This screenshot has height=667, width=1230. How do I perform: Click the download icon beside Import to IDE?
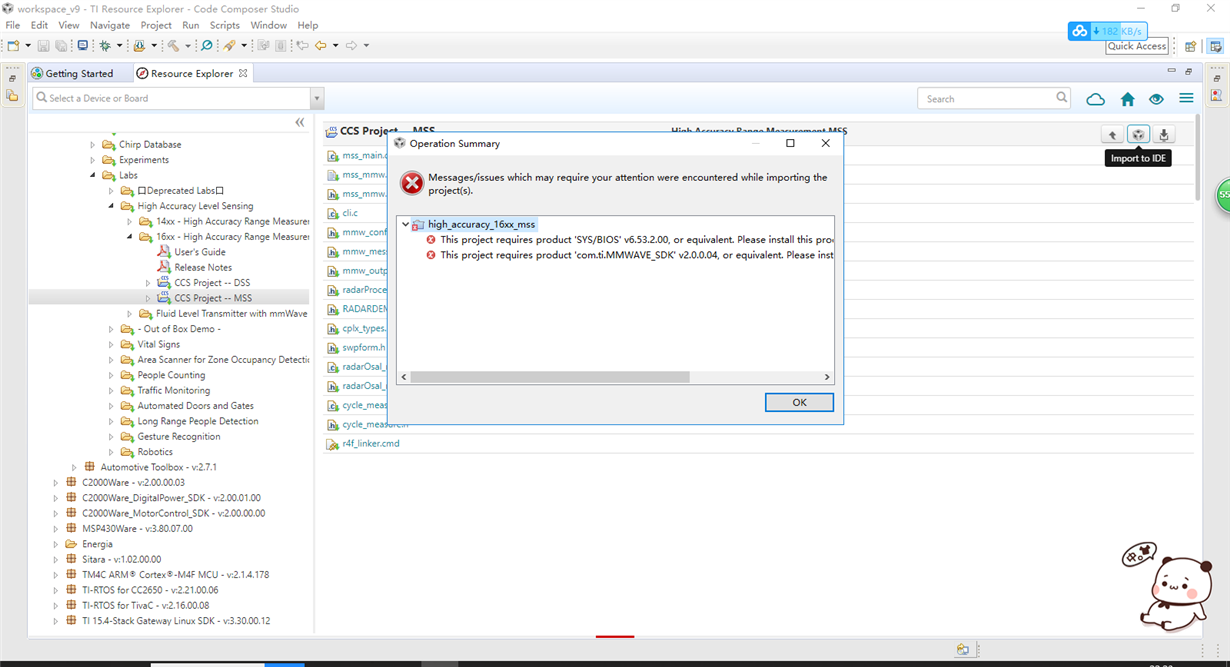click(1163, 135)
